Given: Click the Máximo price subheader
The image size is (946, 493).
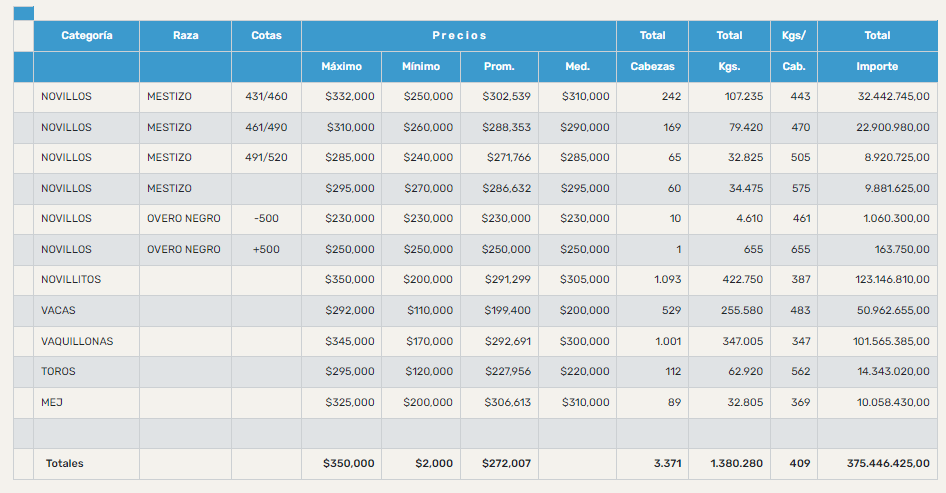Looking at the screenshot, I should tap(341, 67).
